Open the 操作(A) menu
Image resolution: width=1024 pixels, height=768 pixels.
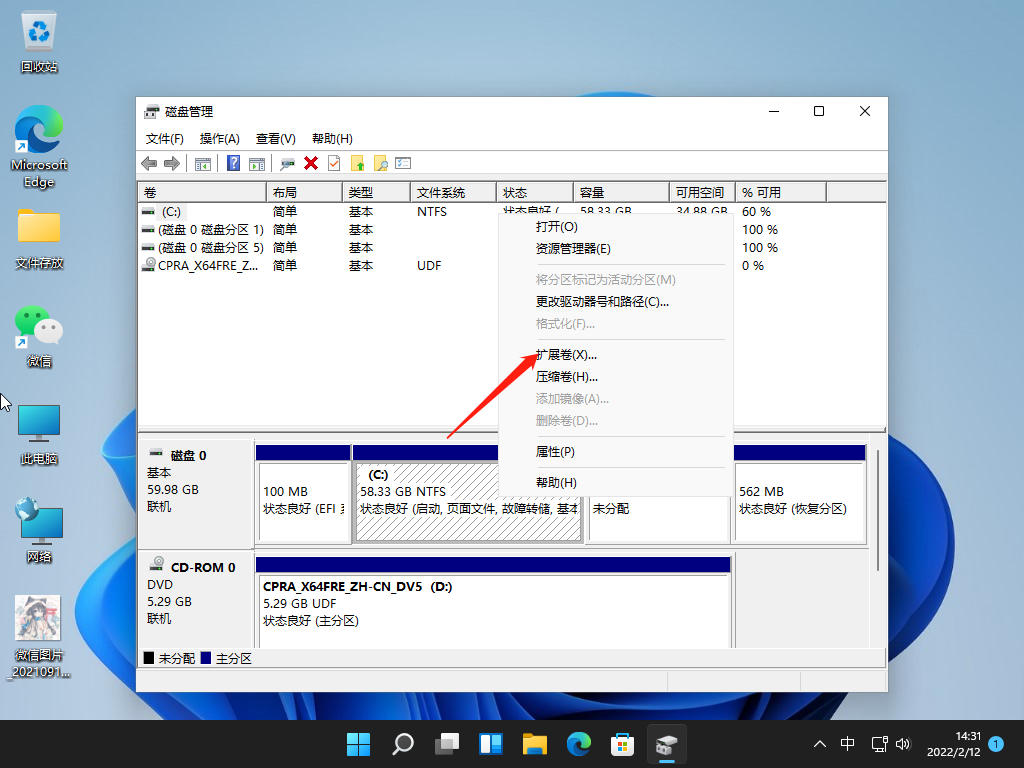pyautogui.click(x=219, y=139)
